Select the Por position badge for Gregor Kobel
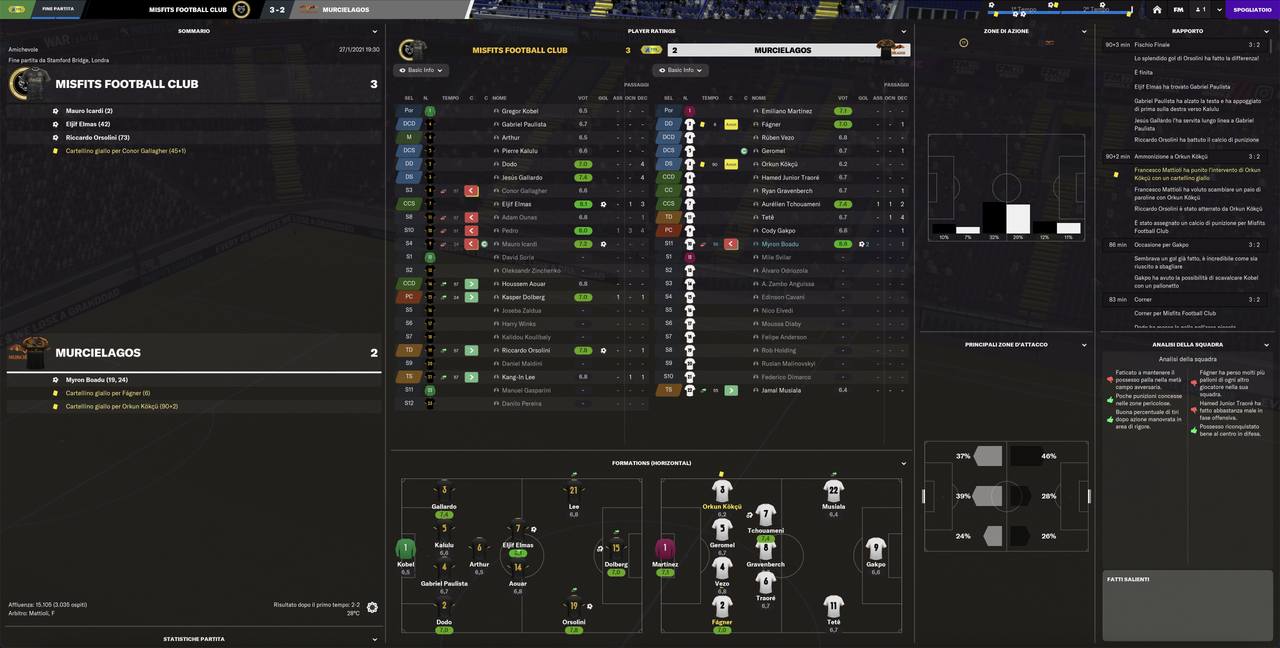Viewport: 1280px width, 648px height. pos(408,111)
